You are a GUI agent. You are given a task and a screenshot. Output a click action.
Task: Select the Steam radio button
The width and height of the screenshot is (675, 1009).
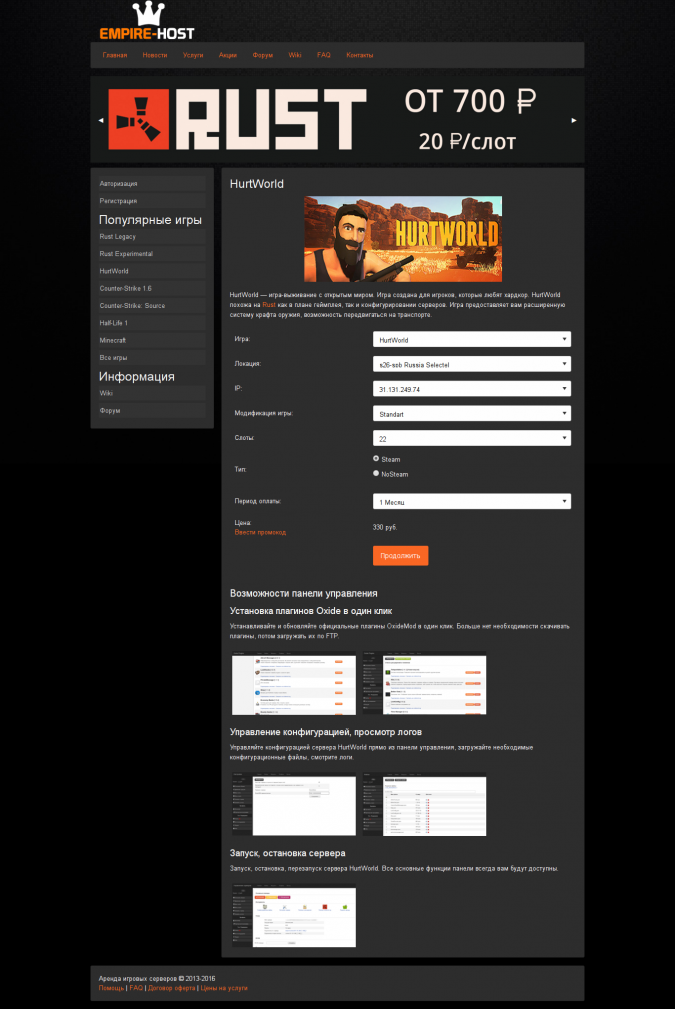point(376,458)
